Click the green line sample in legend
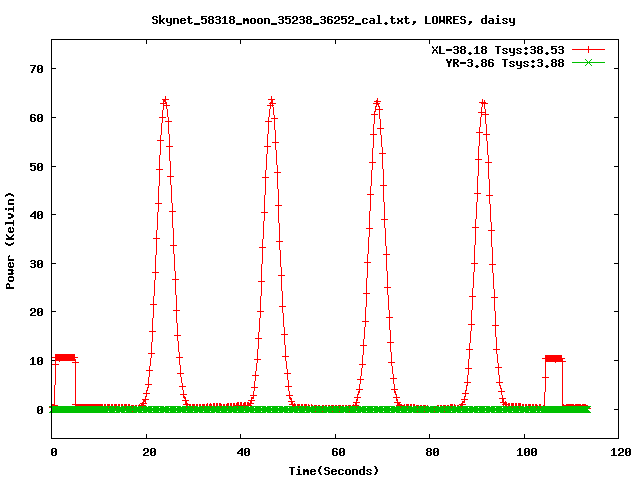 [588, 62]
